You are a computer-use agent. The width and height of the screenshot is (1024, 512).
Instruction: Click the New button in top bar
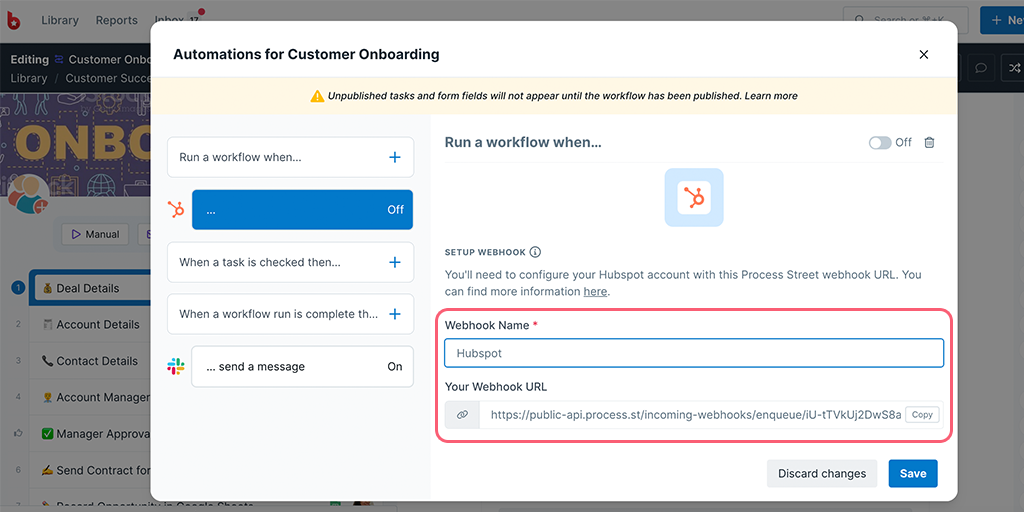(x=1002, y=20)
